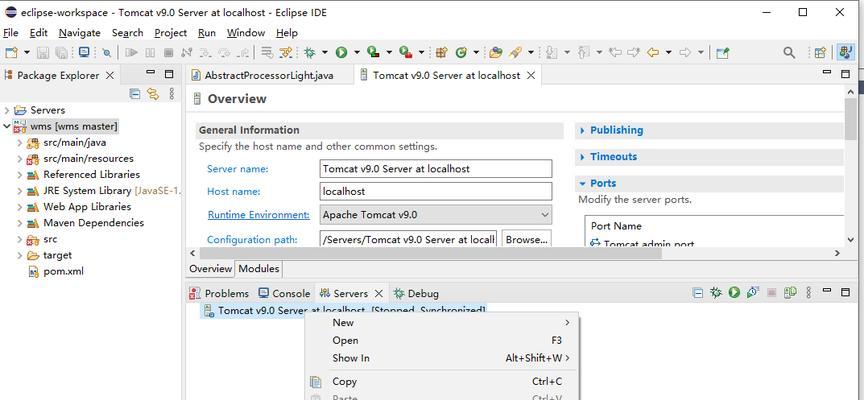Image resolution: width=864 pixels, height=400 pixels.
Task: Click the Browse... button for Configuration path
Action: [x=527, y=240]
